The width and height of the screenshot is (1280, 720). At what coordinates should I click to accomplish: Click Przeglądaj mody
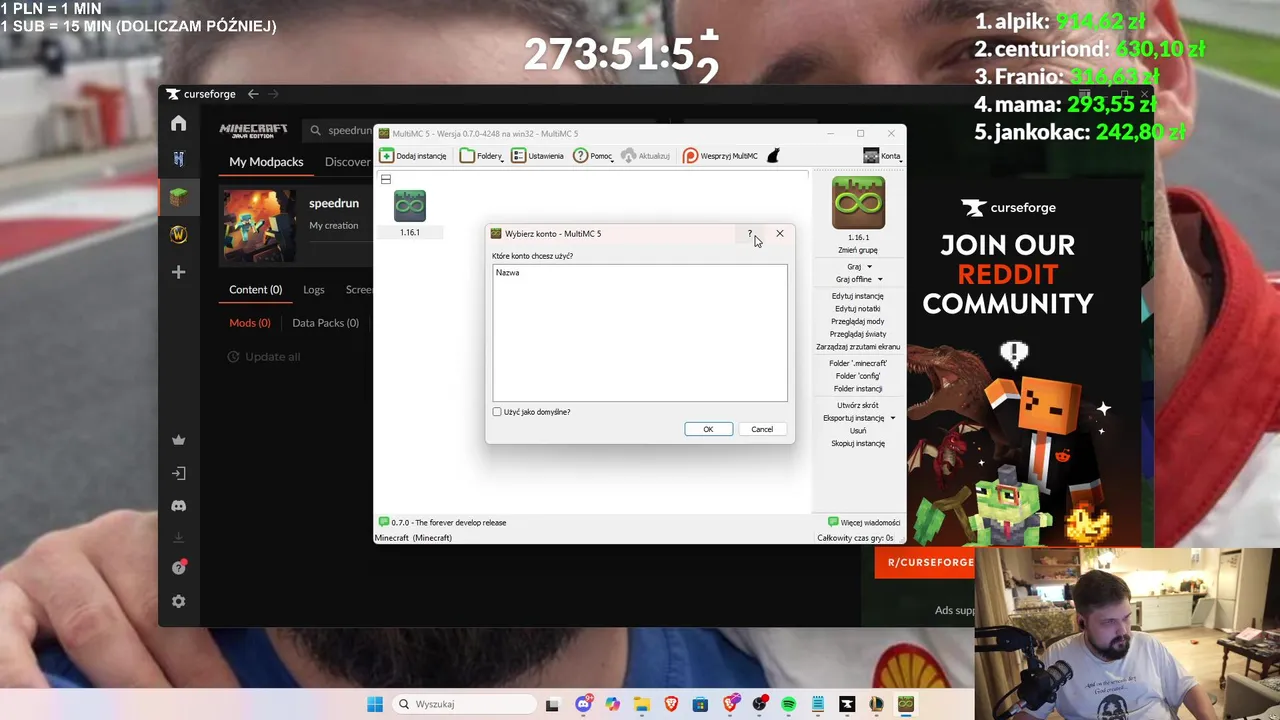point(858,321)
